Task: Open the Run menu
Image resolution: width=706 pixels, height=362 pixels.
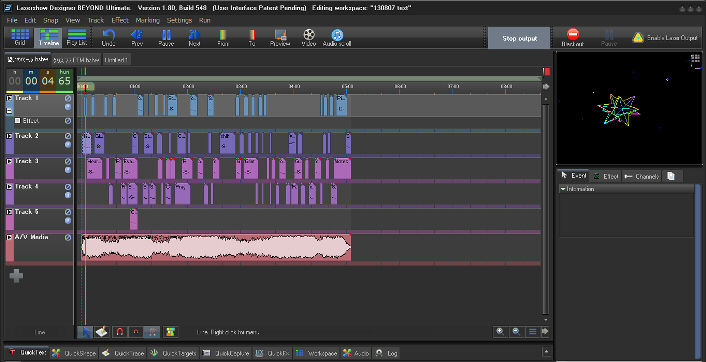Action: click(x=204, y=20)
